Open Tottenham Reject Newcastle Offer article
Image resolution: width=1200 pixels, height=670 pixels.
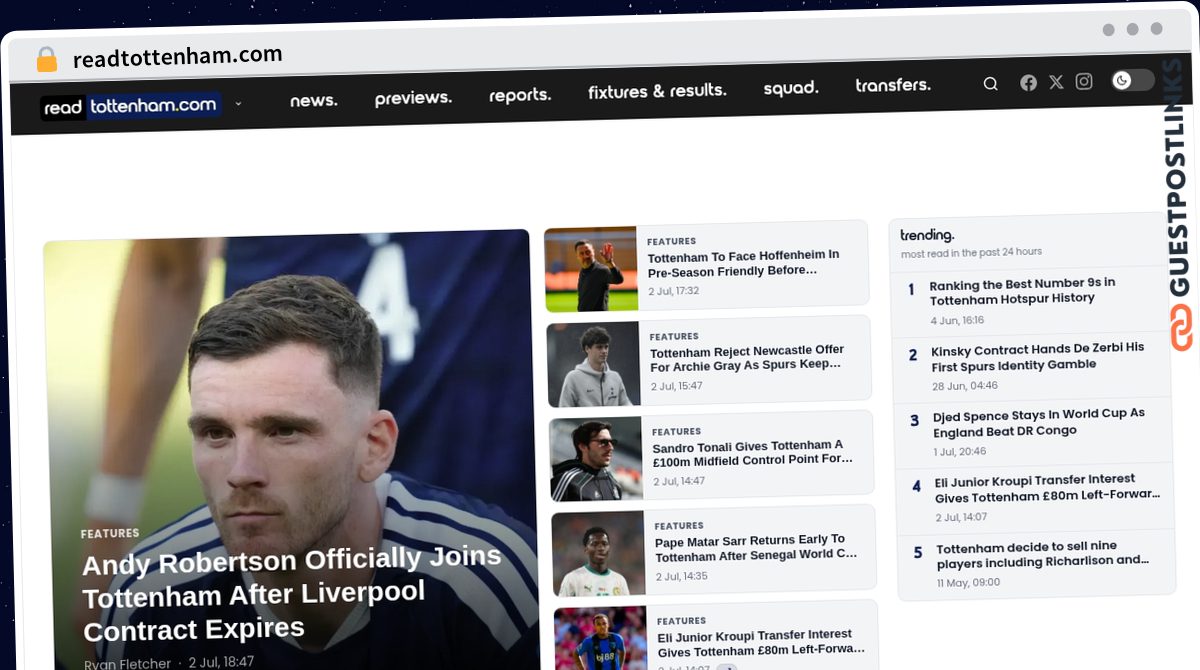[x=747, y=357]
